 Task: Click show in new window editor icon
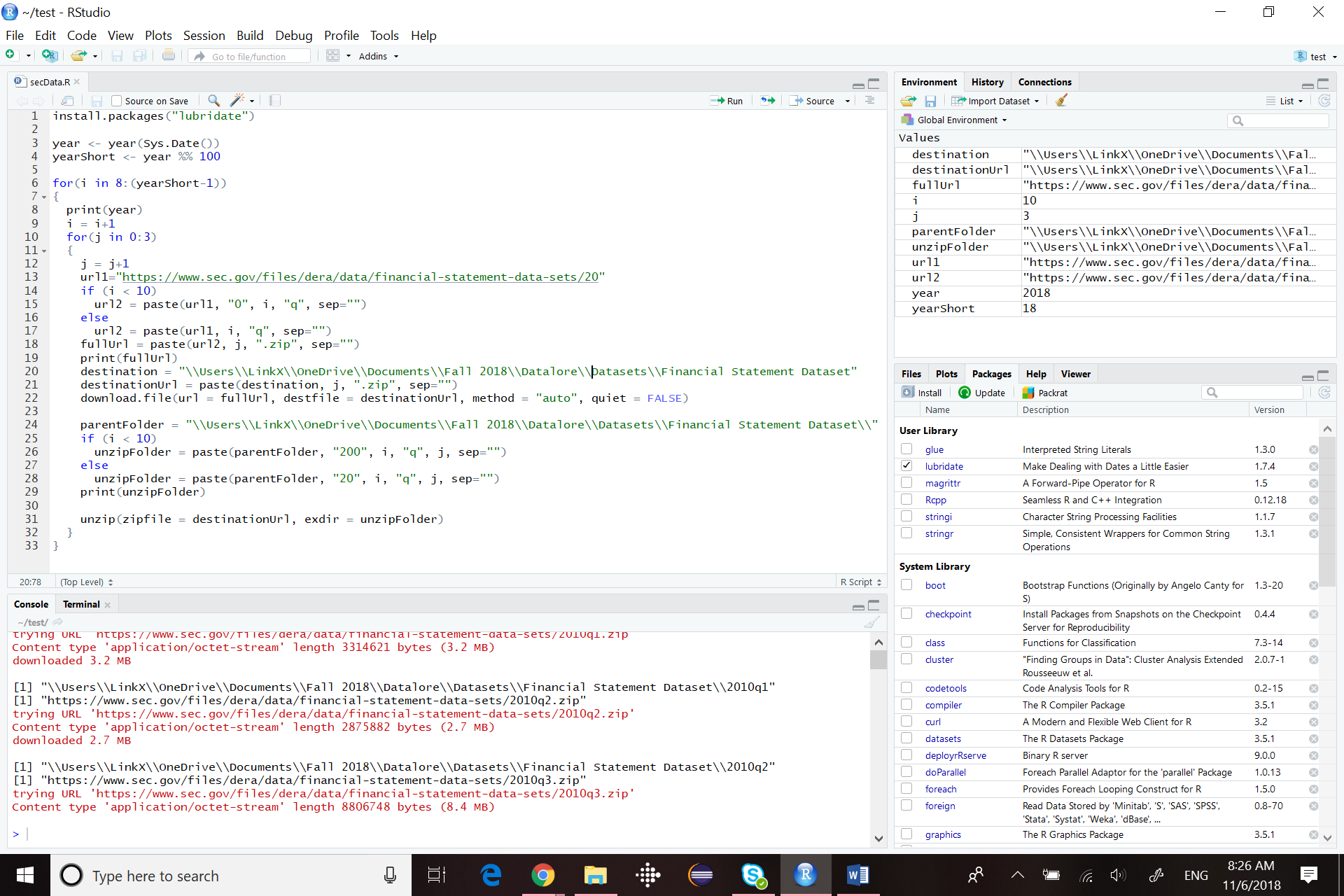(x=67, y=101)
